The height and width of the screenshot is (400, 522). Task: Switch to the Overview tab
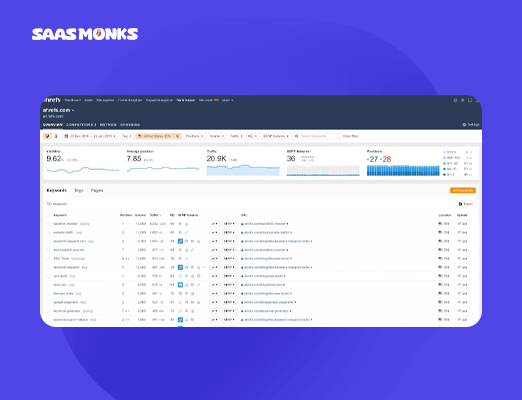click(53, 125)
